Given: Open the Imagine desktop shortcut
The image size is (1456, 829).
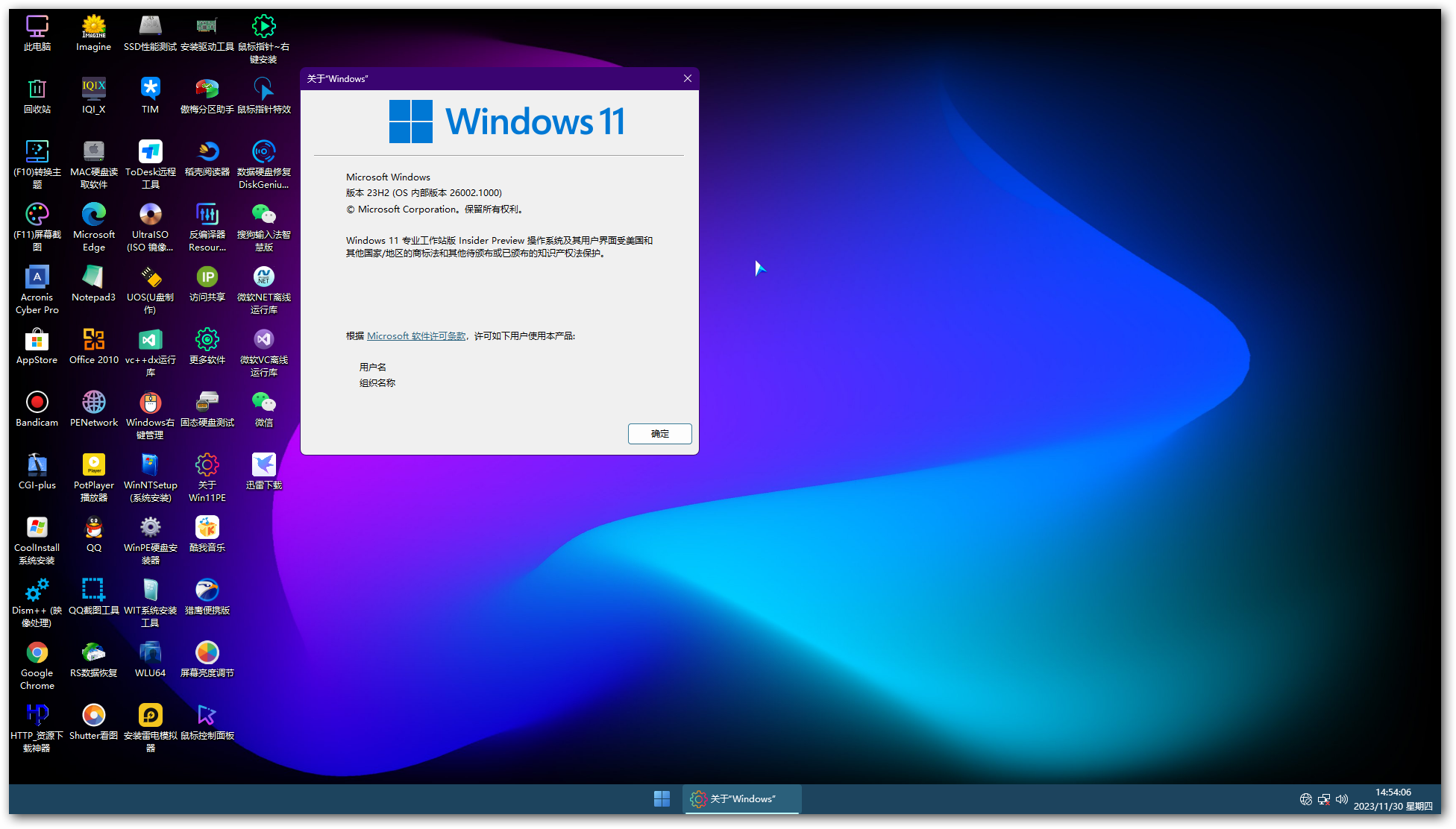Looking at the screenshot, I should (x=94, y=33).
